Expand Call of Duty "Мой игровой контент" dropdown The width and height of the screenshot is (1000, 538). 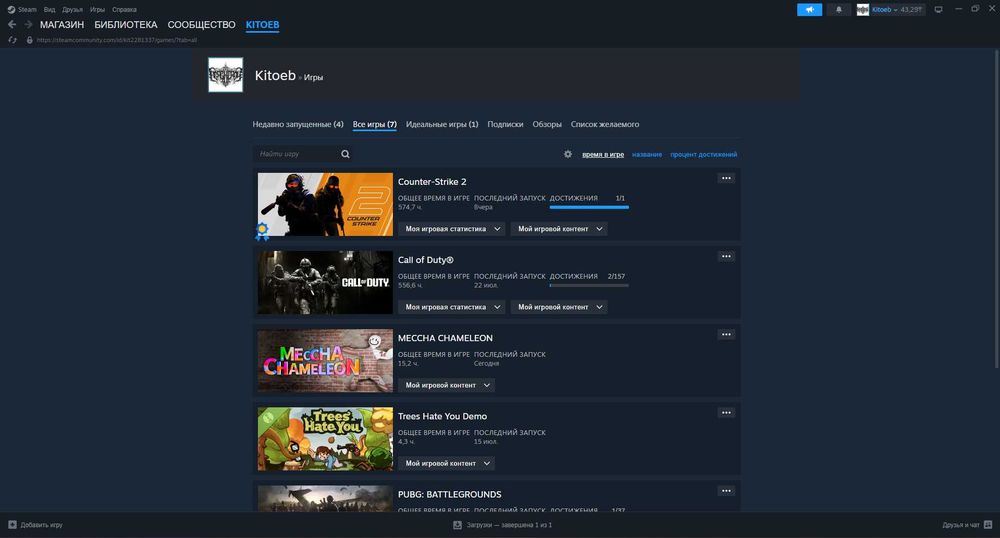[559, 307]
